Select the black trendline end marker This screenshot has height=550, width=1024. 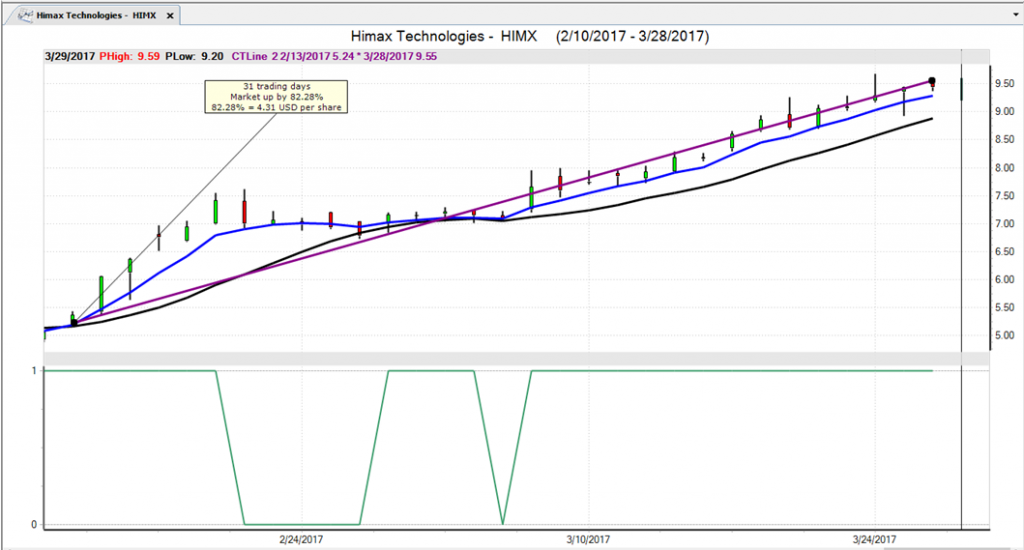tap(932, 81)
